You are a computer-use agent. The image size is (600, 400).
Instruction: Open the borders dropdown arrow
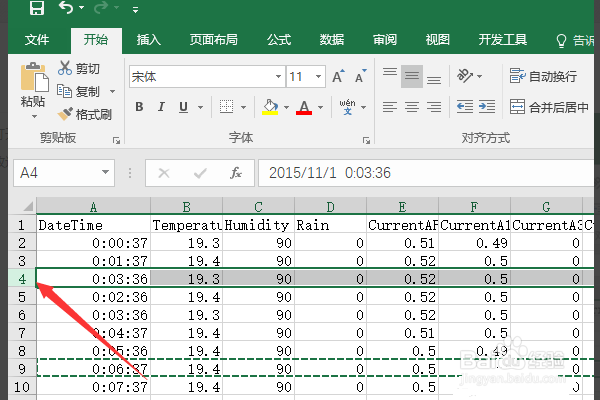[243, 107]
